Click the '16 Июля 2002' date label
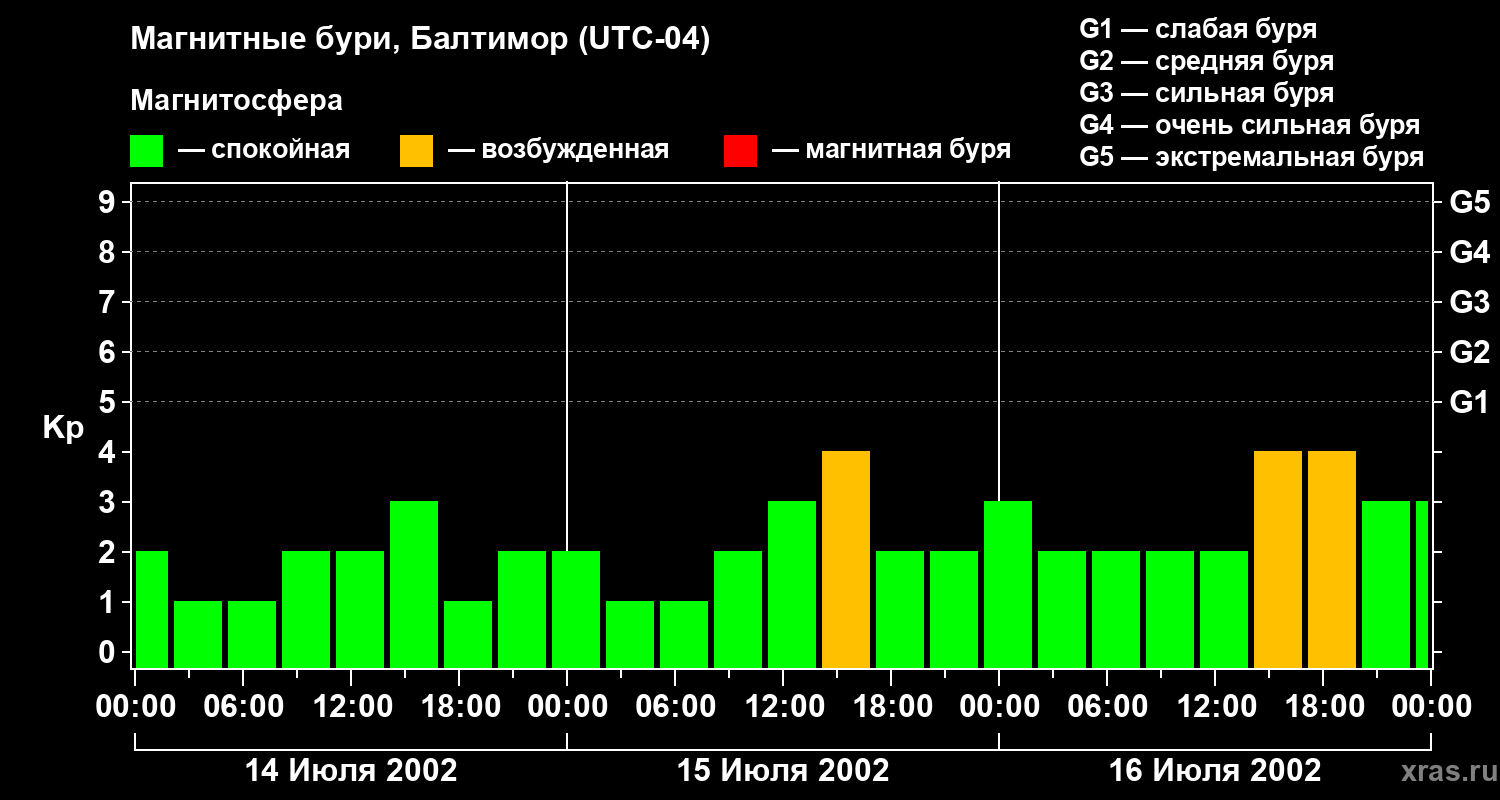This screenshot has width=1500, height=800. (1215, 771)
